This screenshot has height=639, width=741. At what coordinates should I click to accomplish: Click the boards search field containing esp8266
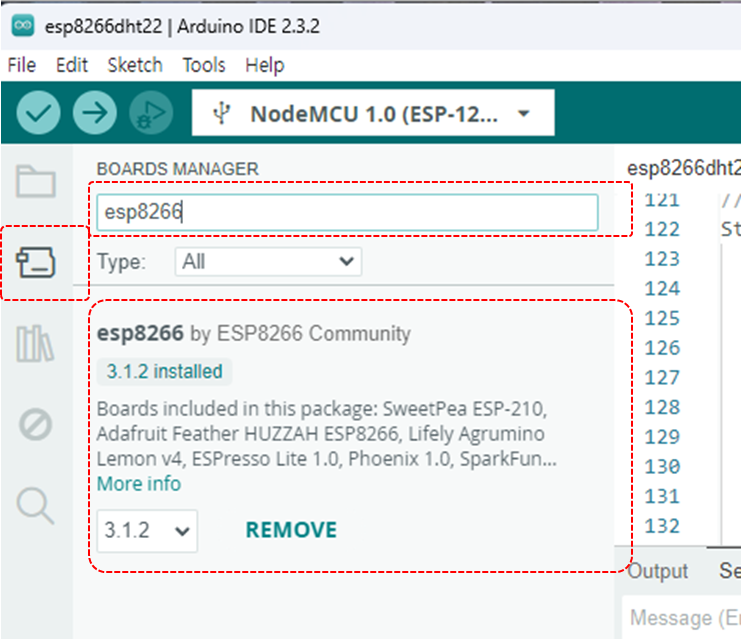(x=347, y=212)
